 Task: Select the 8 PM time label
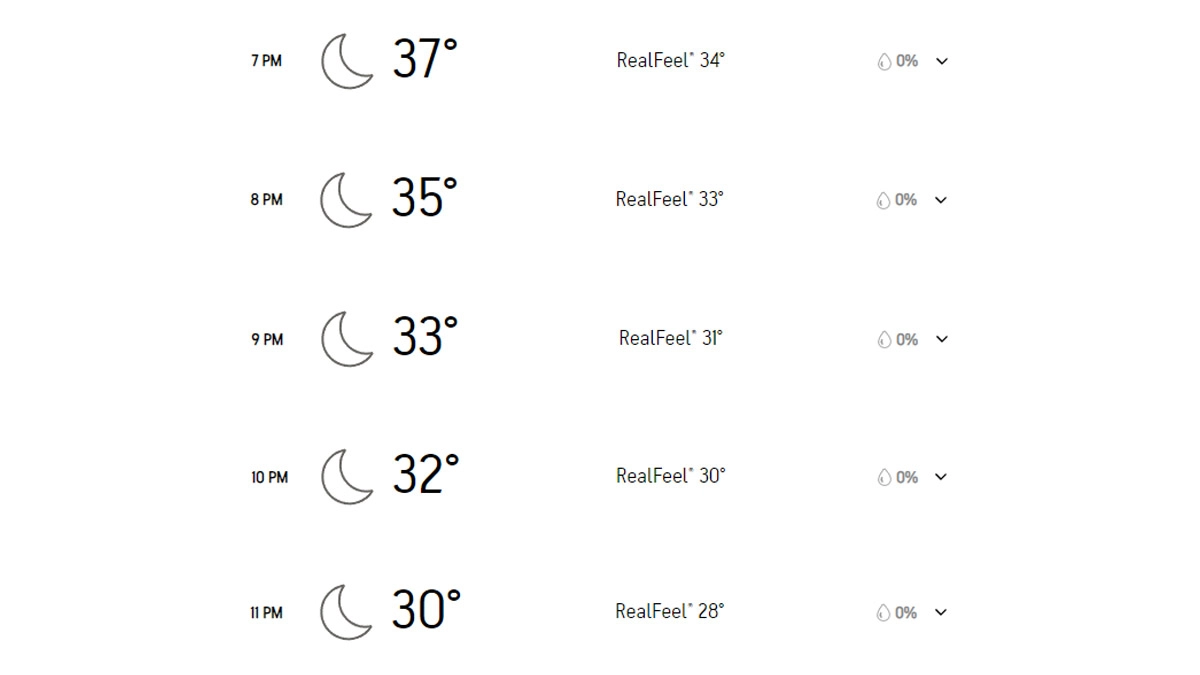266,200
